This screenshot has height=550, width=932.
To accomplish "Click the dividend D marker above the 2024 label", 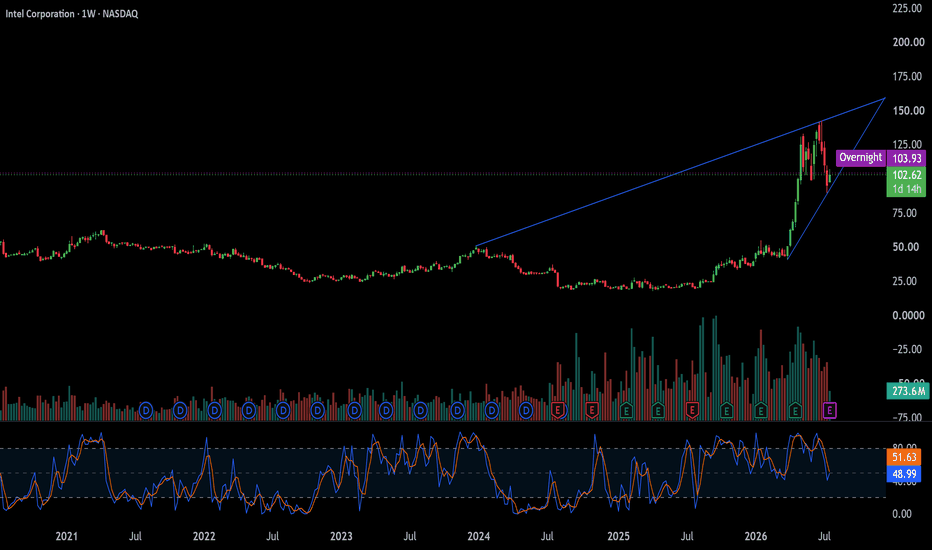I will 492,410.
